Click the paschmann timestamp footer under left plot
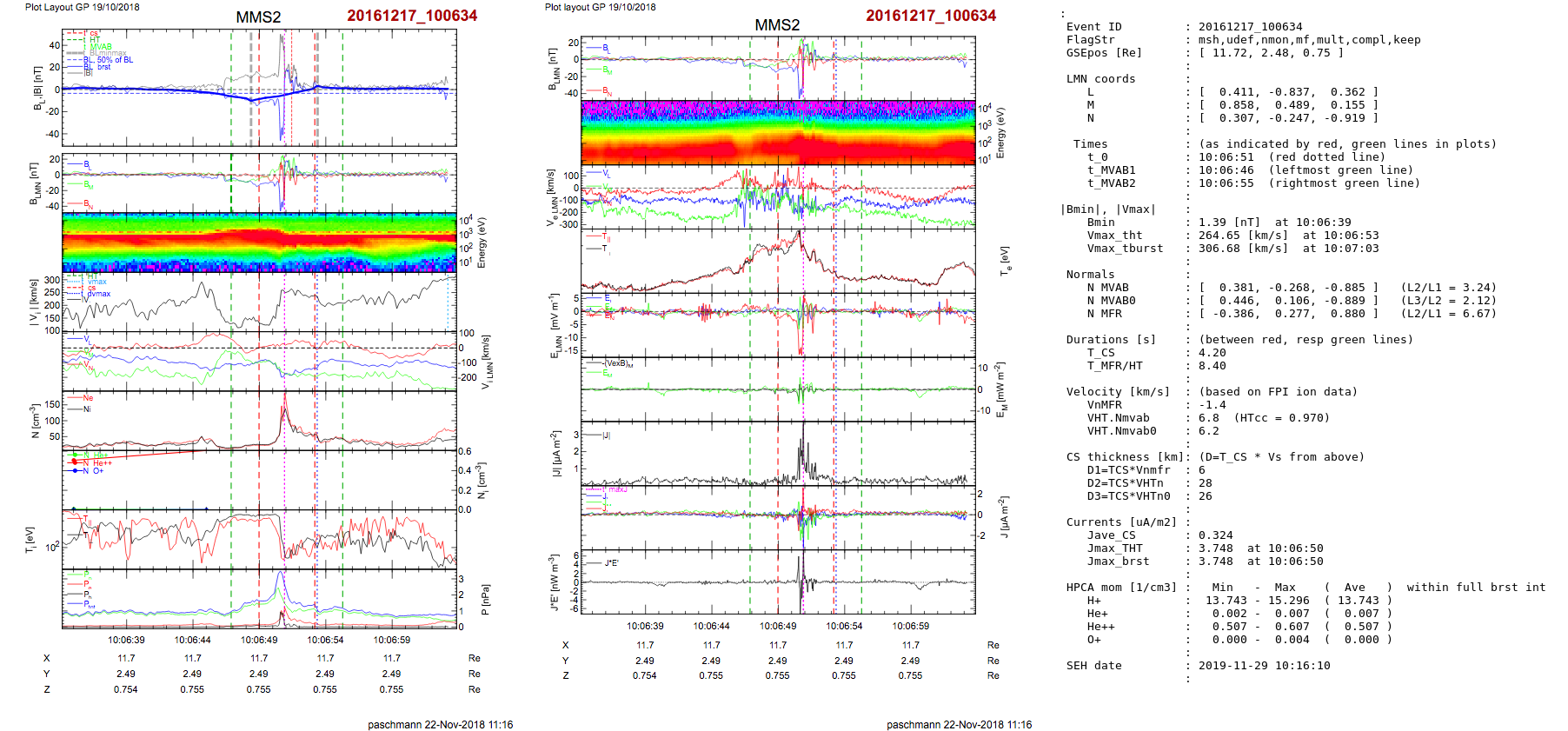 coord(440,724)
